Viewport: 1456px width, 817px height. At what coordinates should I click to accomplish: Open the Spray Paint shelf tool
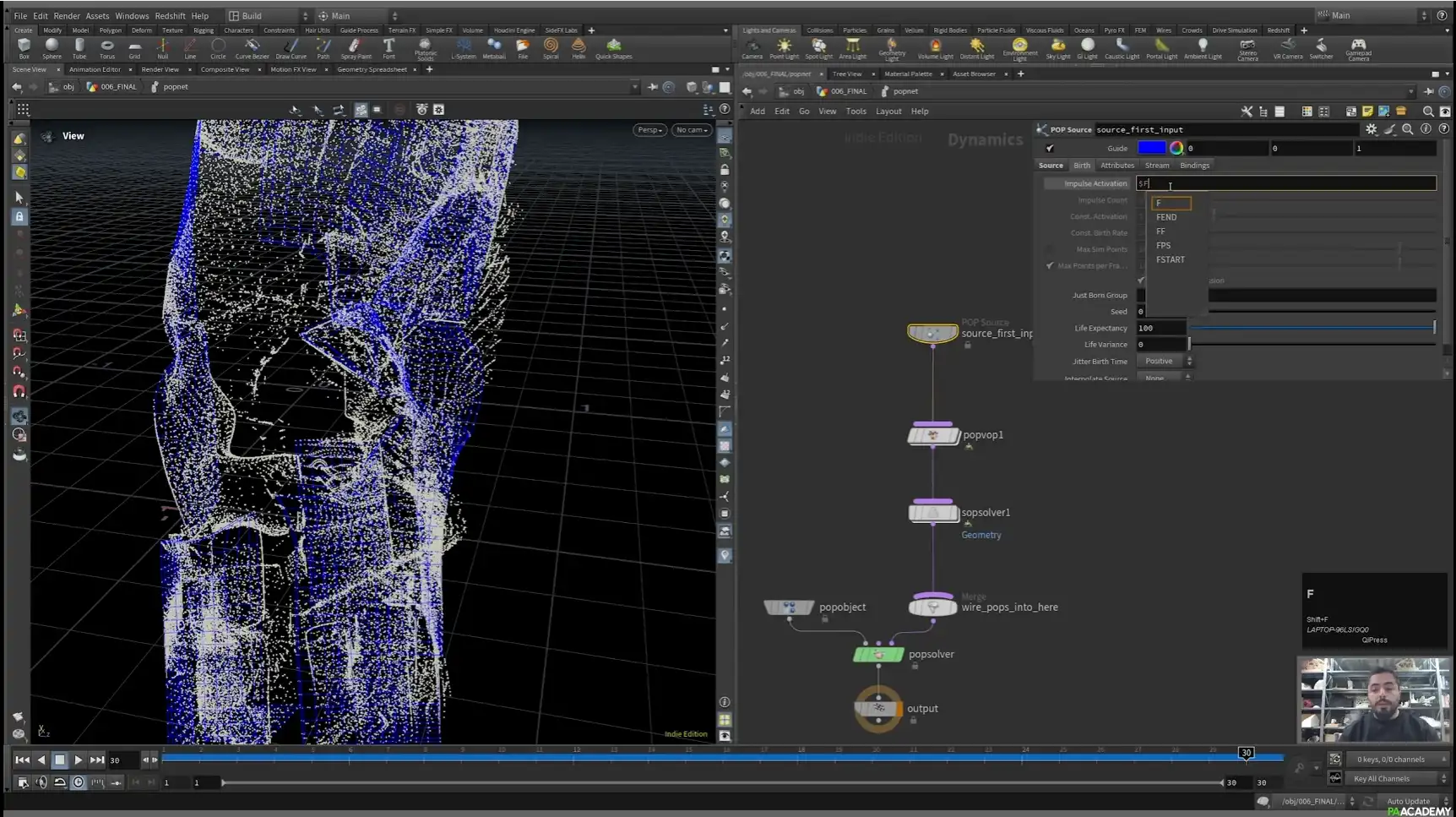click(x=356, y=48)
